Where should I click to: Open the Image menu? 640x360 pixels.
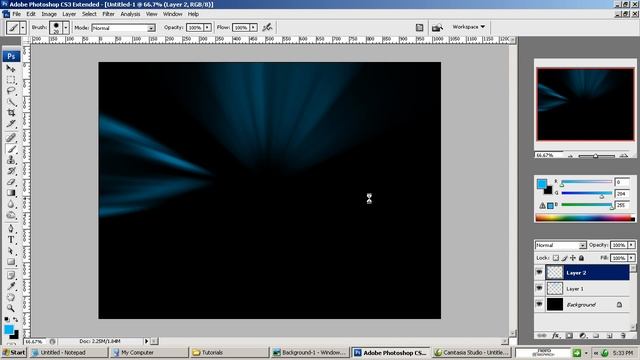pyautogui.click(x=49, y=14)
